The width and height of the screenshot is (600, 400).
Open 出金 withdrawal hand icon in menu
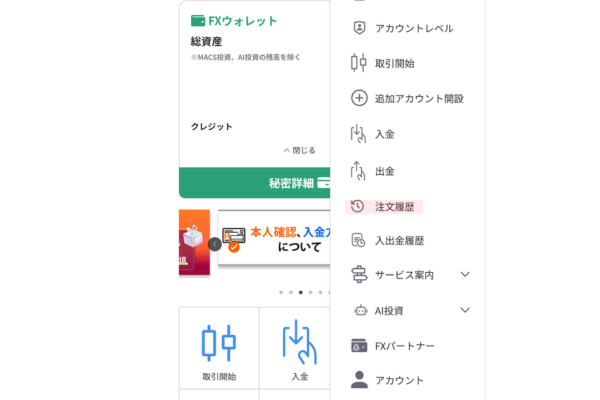click(x=358, y=171)
